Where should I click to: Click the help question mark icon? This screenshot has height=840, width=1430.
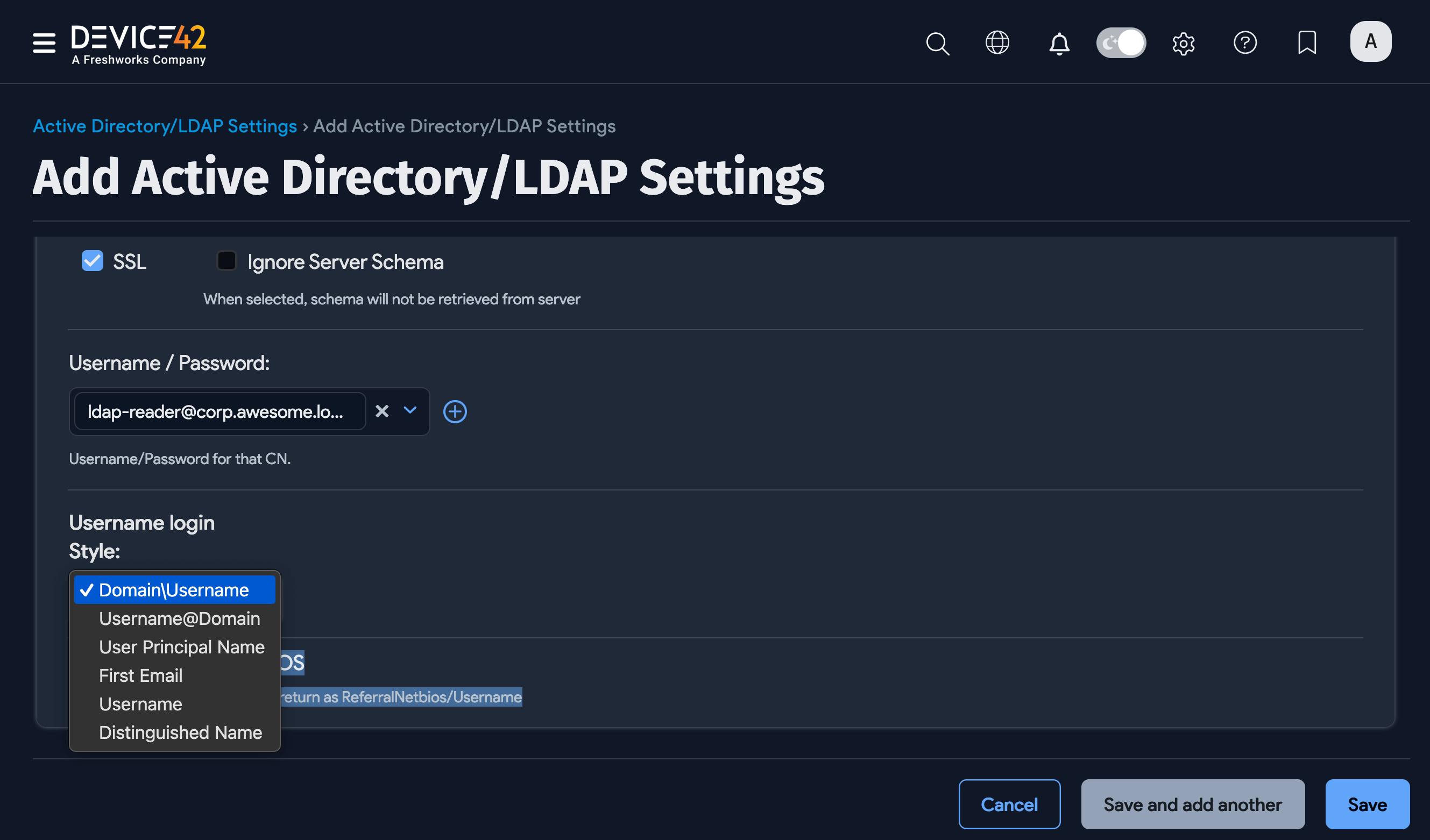[x=1245, y=42]
